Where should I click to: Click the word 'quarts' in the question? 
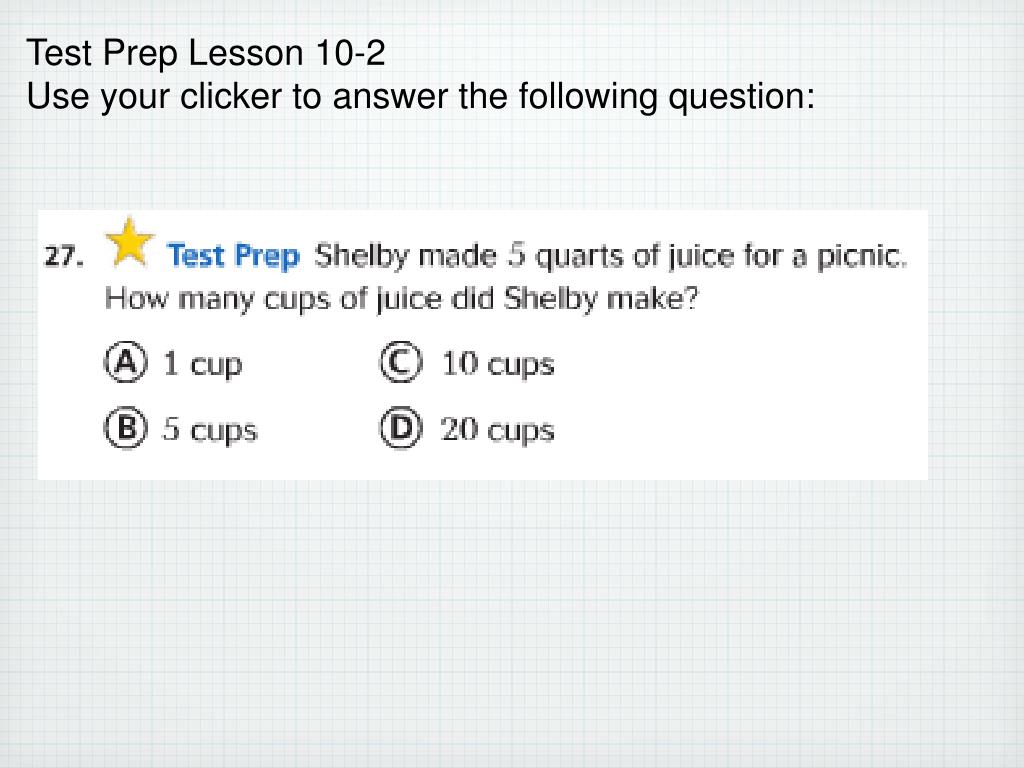click(579, 257)
